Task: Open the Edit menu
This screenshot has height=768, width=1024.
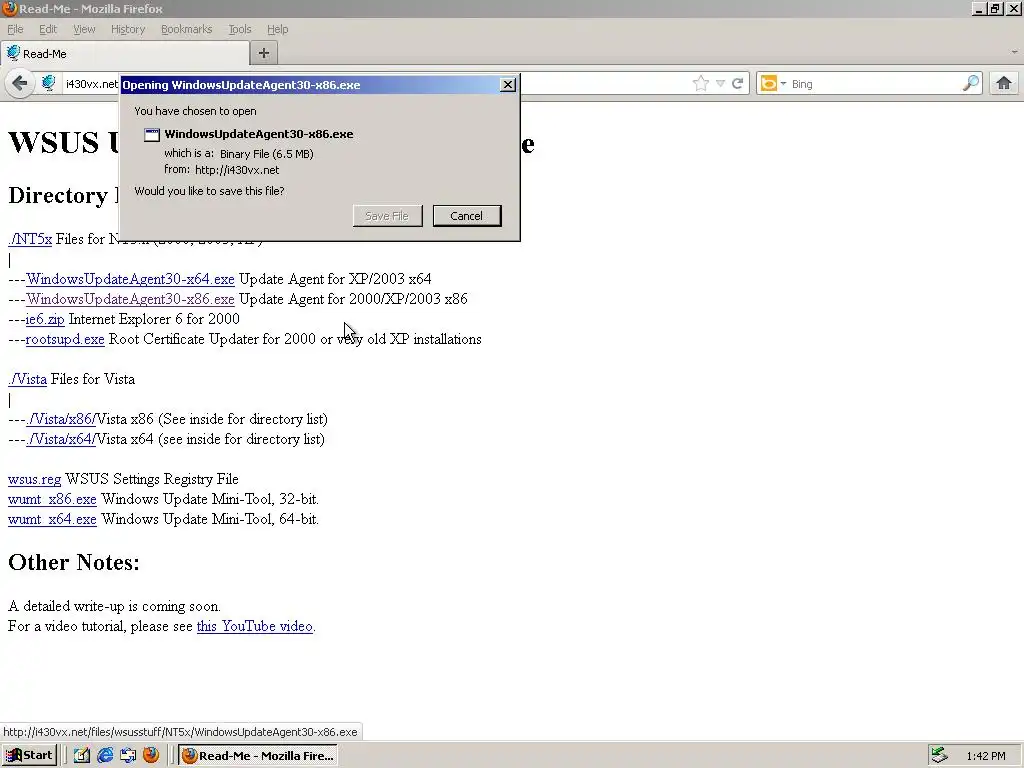Action: pos(48,29)
